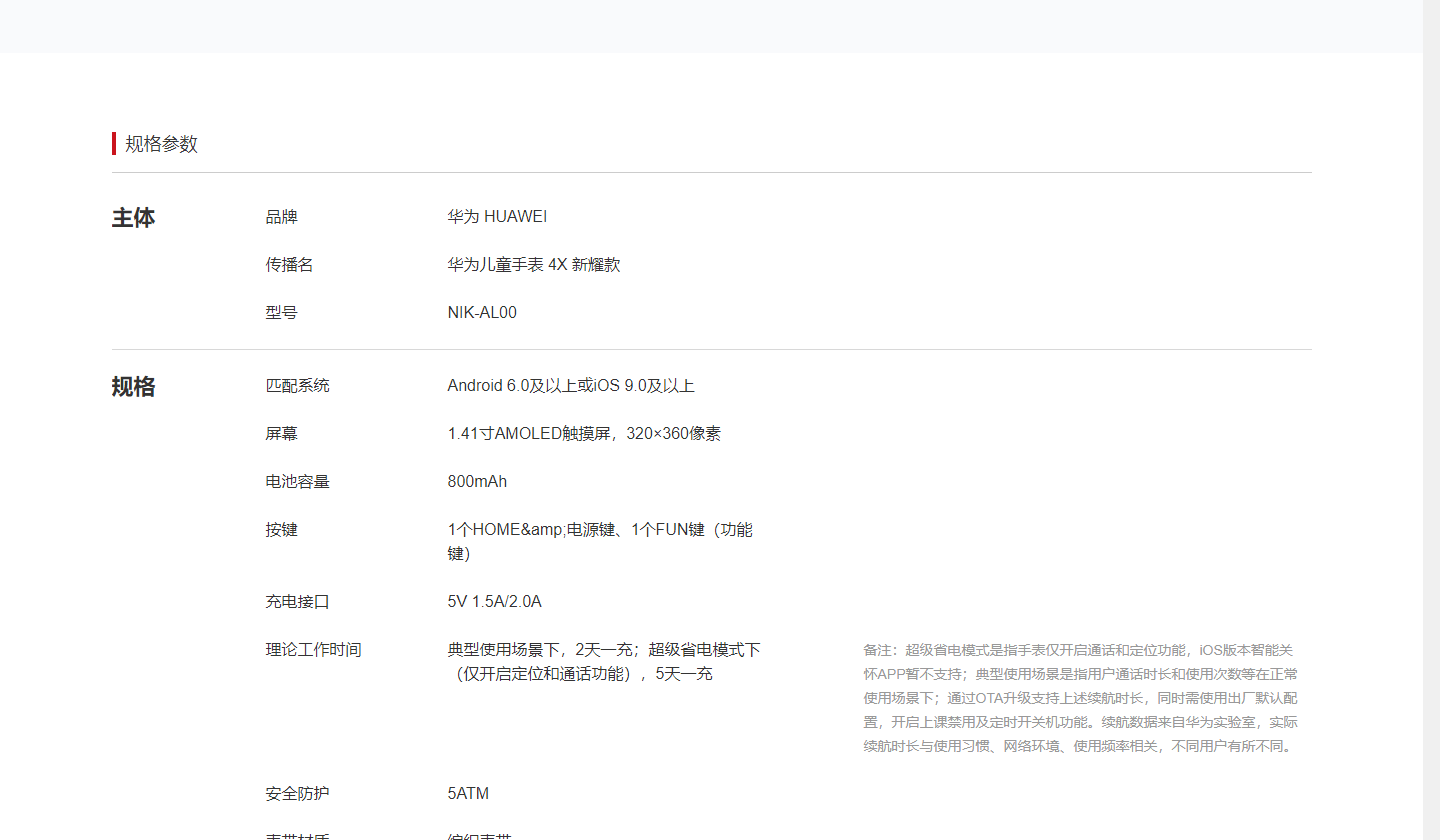Click the 理论工作时间 row label
This screenshot has height=840, width=1440.
314,650
